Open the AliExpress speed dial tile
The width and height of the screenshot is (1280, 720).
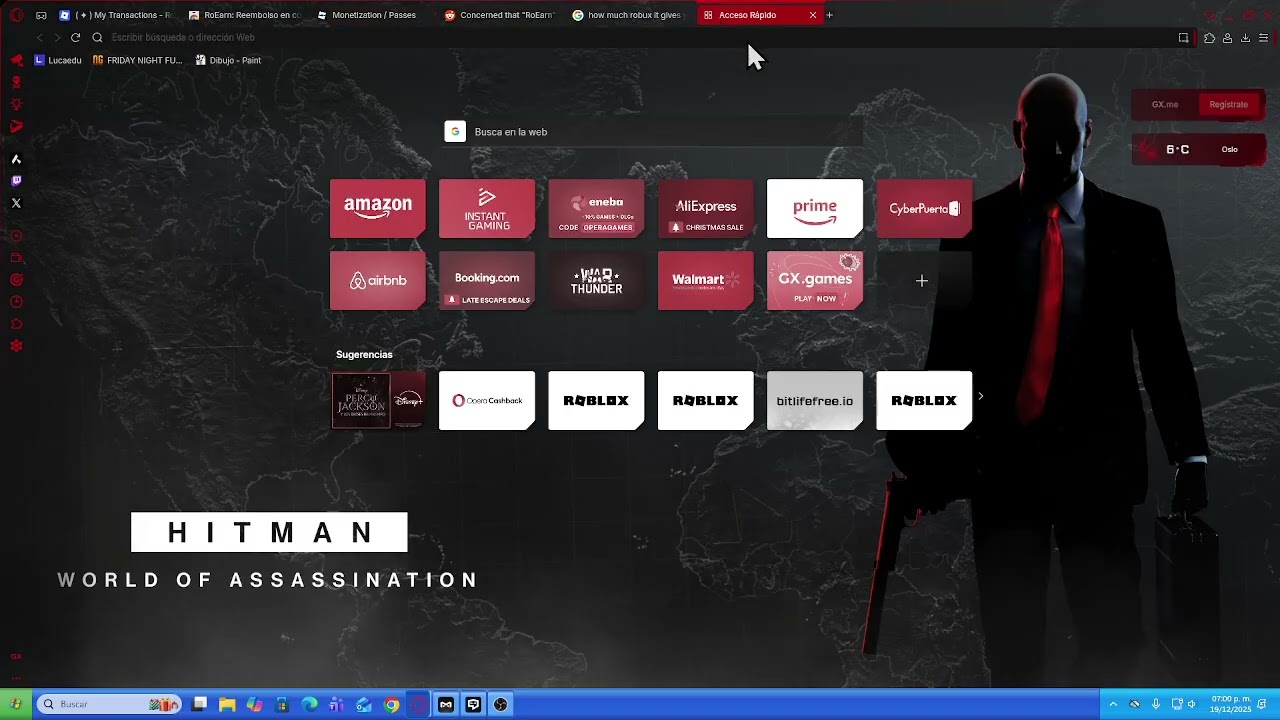click(x=706, y=208)
